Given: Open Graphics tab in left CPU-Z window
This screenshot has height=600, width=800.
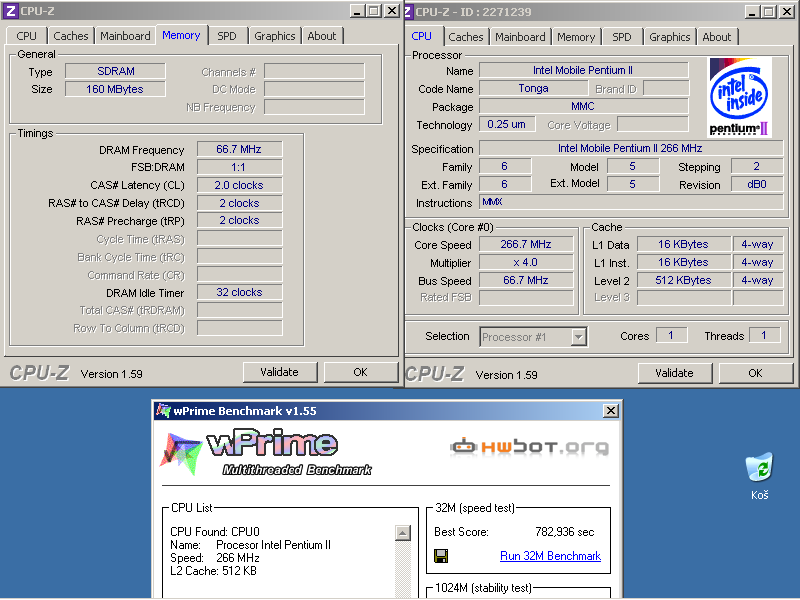Looking at the screenshot, I should click(x=274, y=36).
